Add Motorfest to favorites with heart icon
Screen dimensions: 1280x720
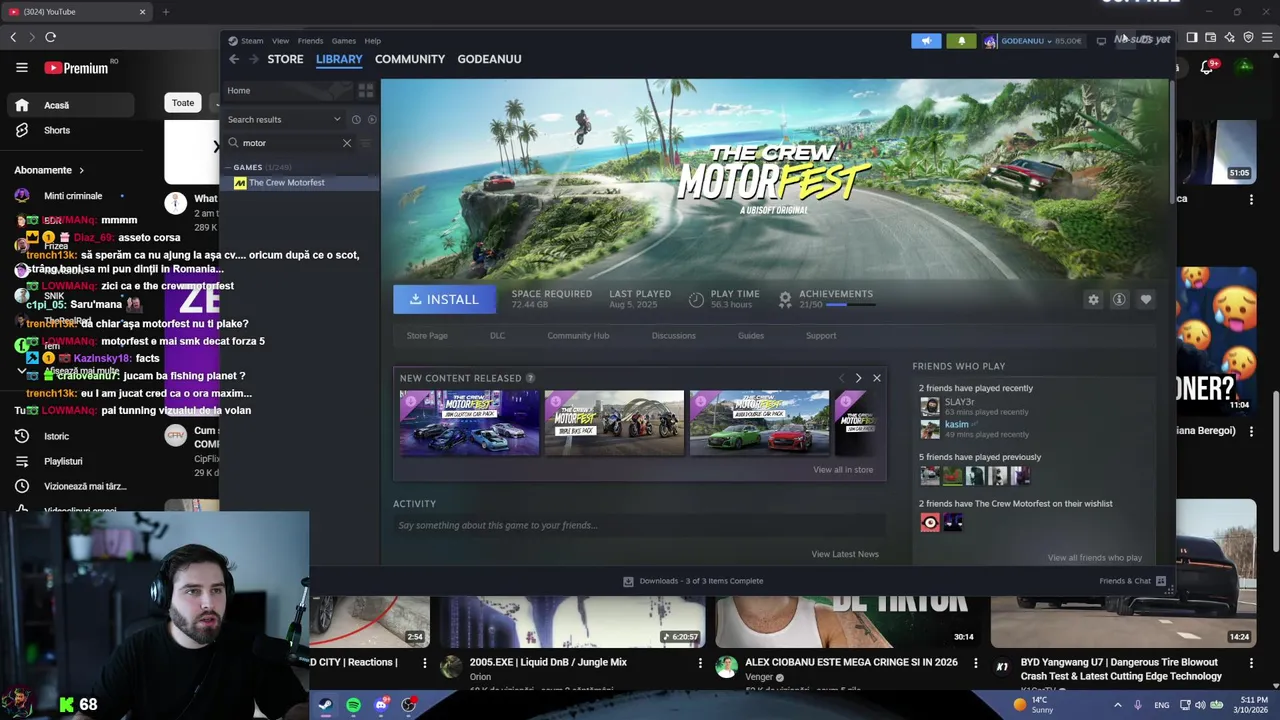[1146, 299]
